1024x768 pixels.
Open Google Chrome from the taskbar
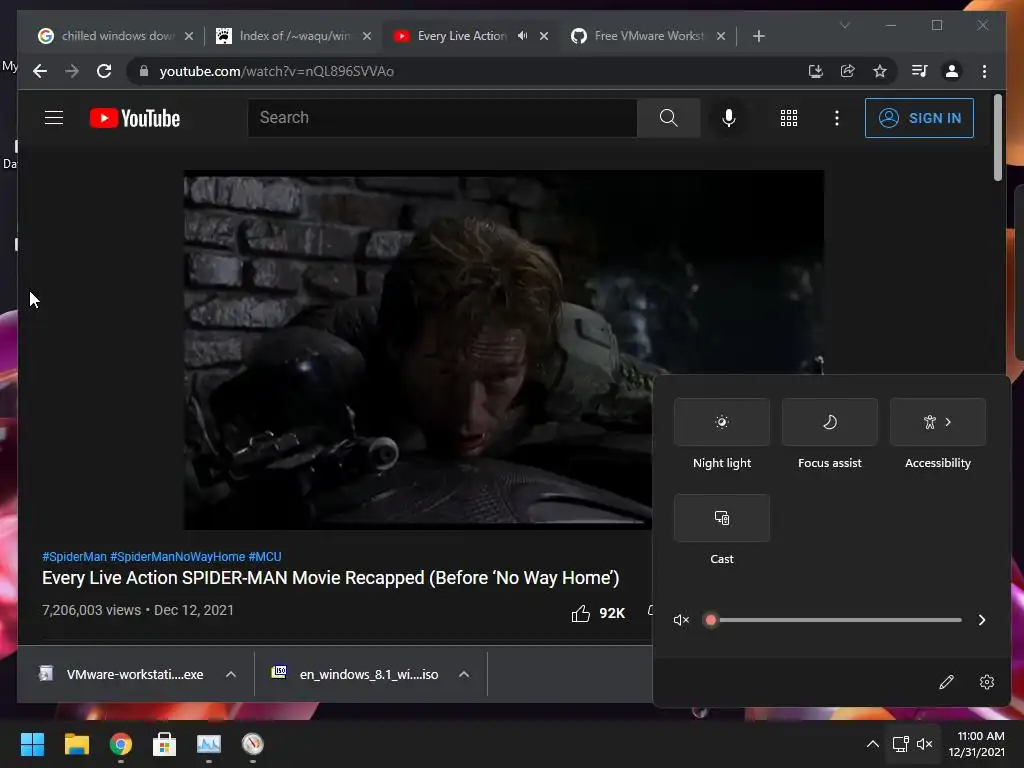click(120, 744)
